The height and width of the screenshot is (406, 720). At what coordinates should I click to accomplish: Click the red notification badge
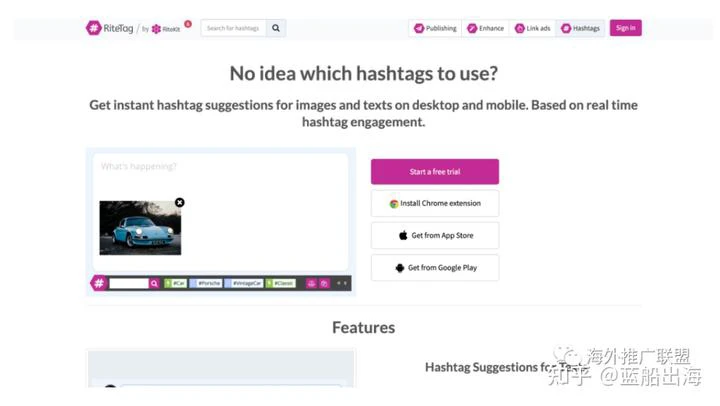click(188, 24)
